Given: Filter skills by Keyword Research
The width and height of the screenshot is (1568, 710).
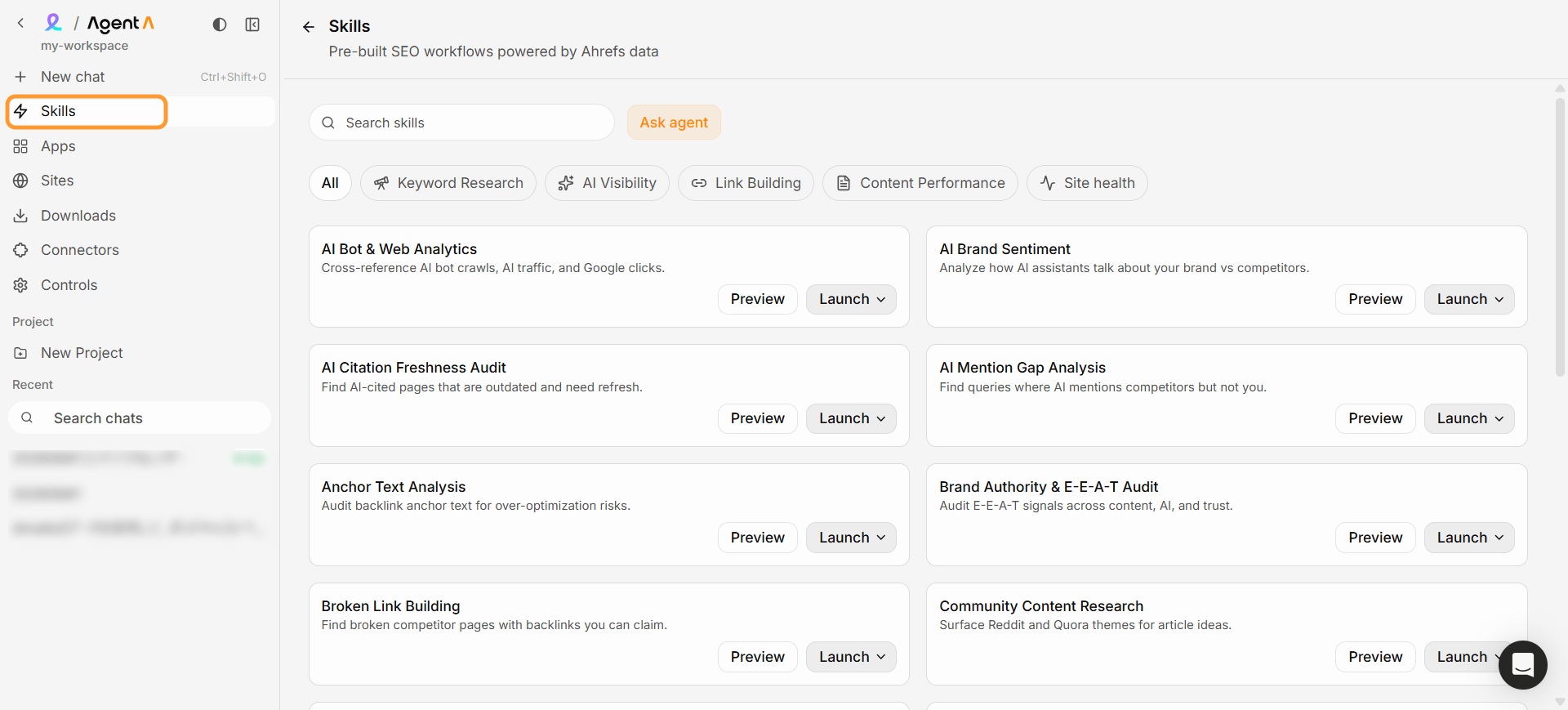Looking at the screenshot, I should (x=448, y=183).
